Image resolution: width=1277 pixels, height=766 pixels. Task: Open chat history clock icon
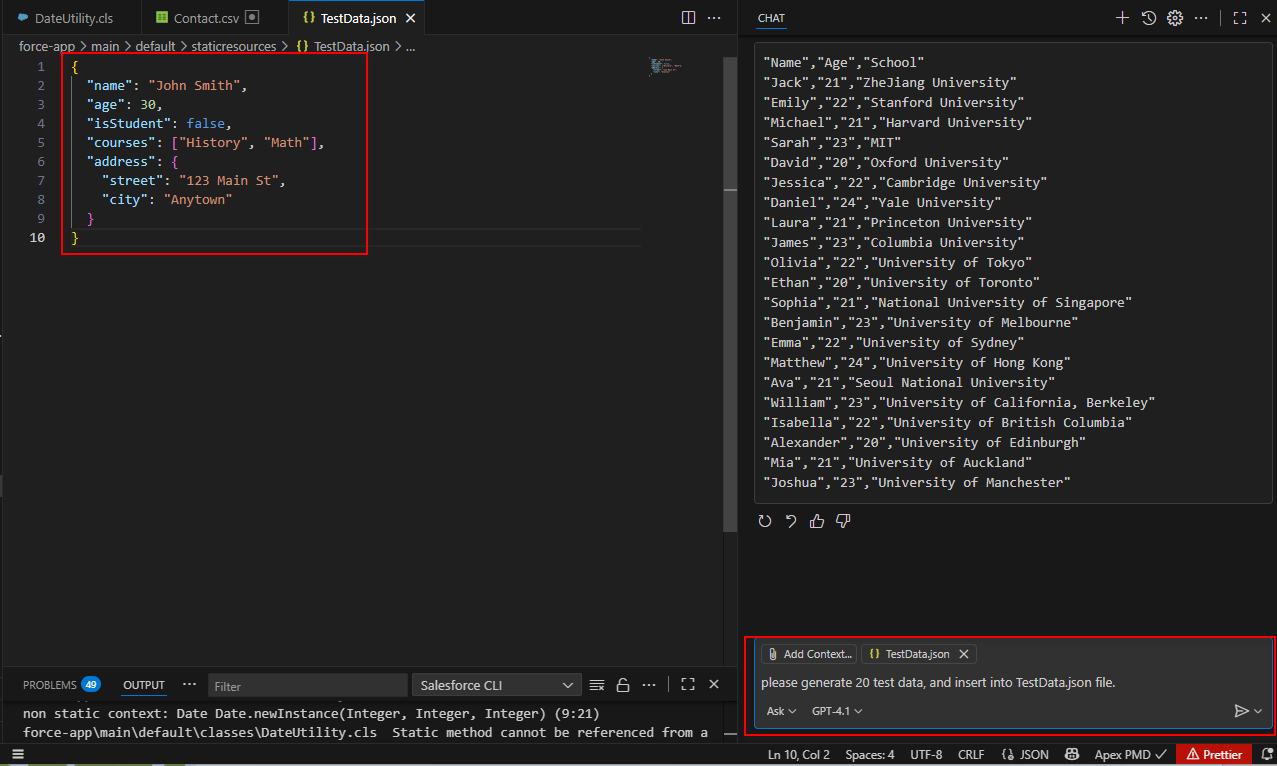tap(1149, 18)
